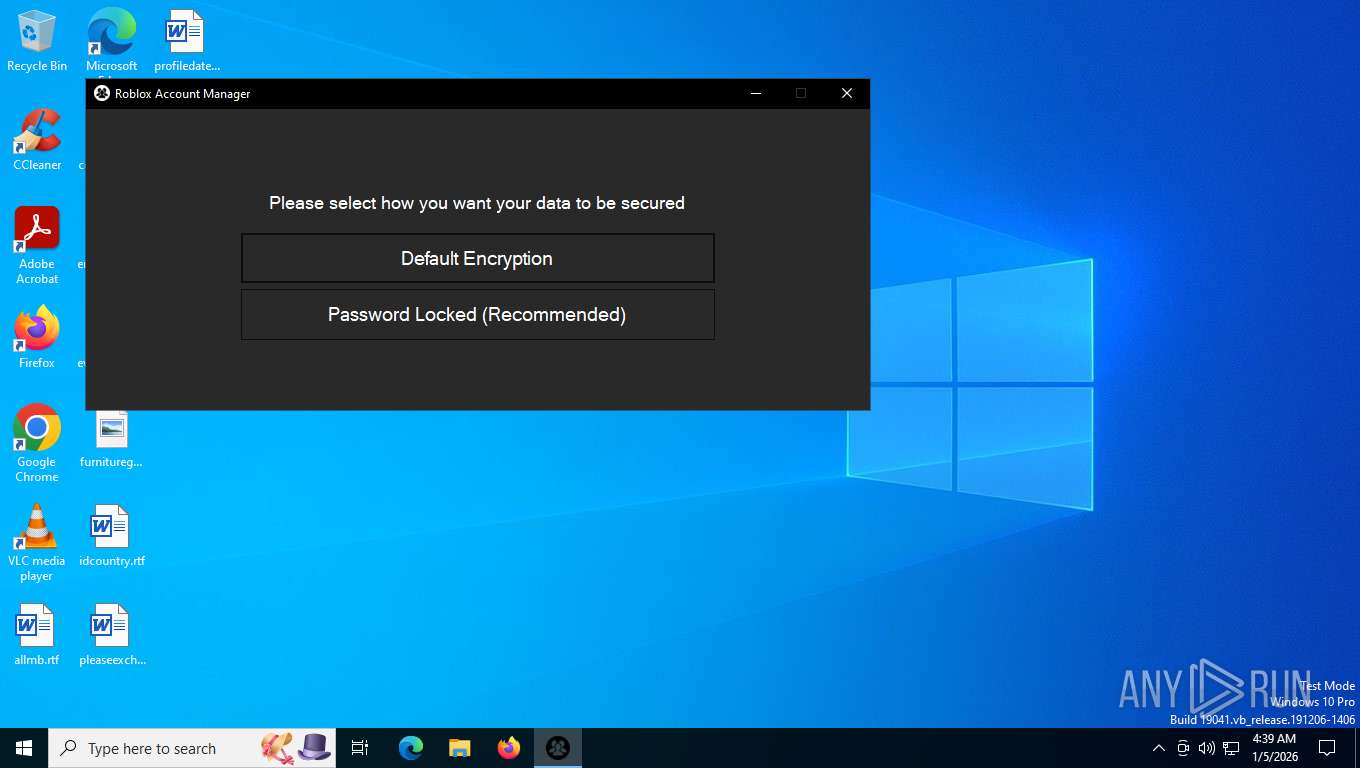Click the meet now tray icon

pos(1183,748)
